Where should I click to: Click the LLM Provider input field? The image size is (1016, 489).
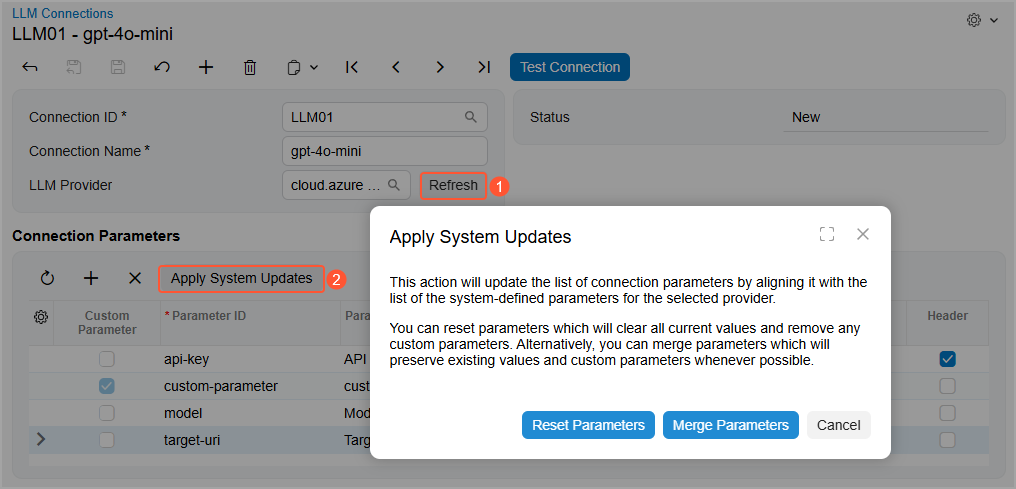point(347,185)
